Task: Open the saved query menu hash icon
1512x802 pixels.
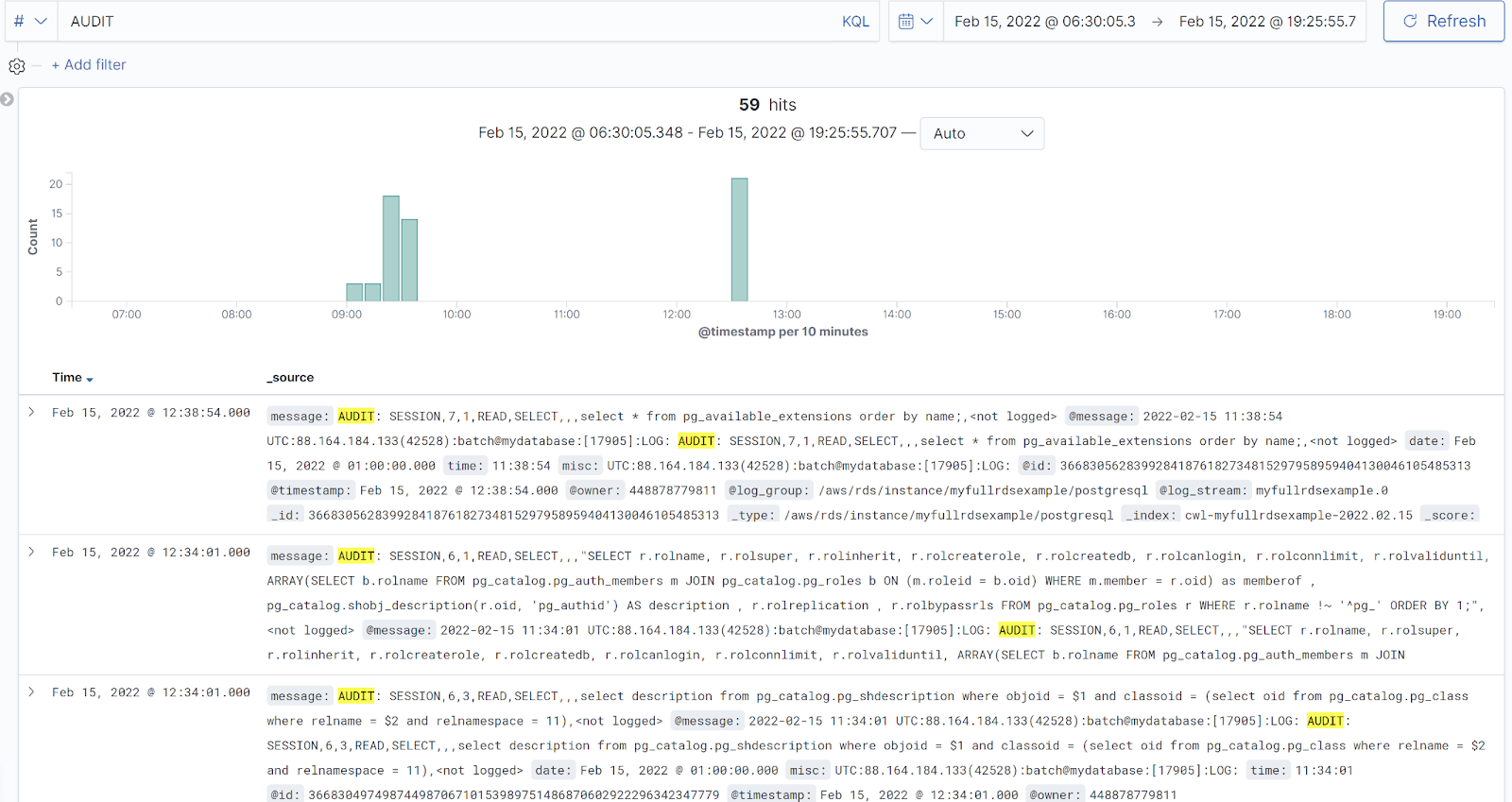Action: [30, 21]
